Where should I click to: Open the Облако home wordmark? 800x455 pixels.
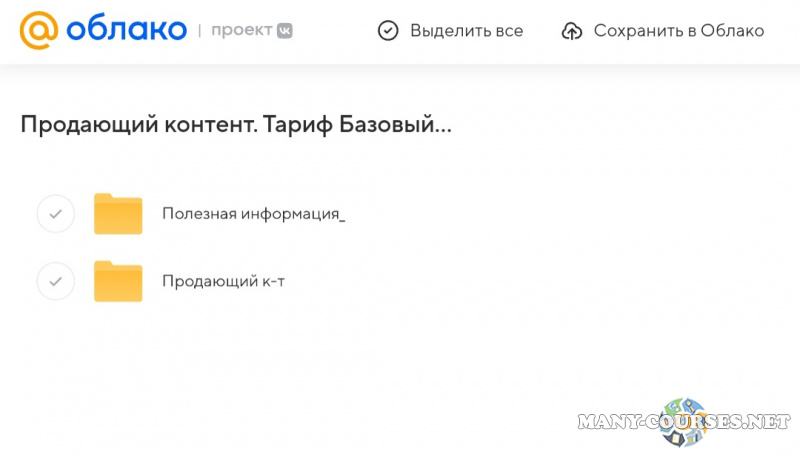[126, 30]
